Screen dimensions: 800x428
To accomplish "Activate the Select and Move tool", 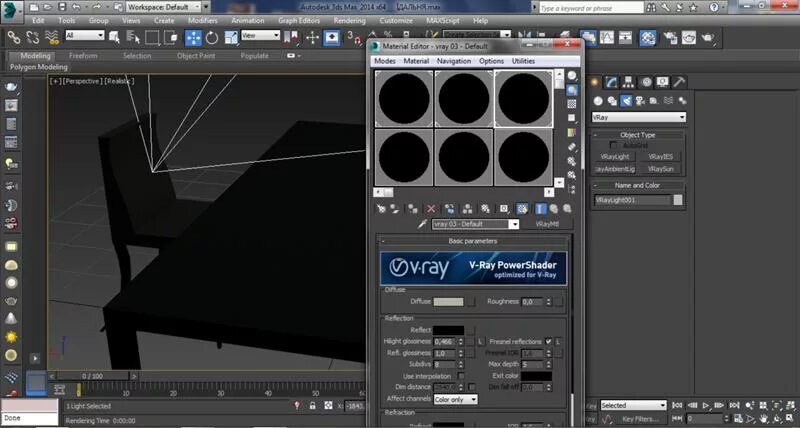I will coord(193,37).
